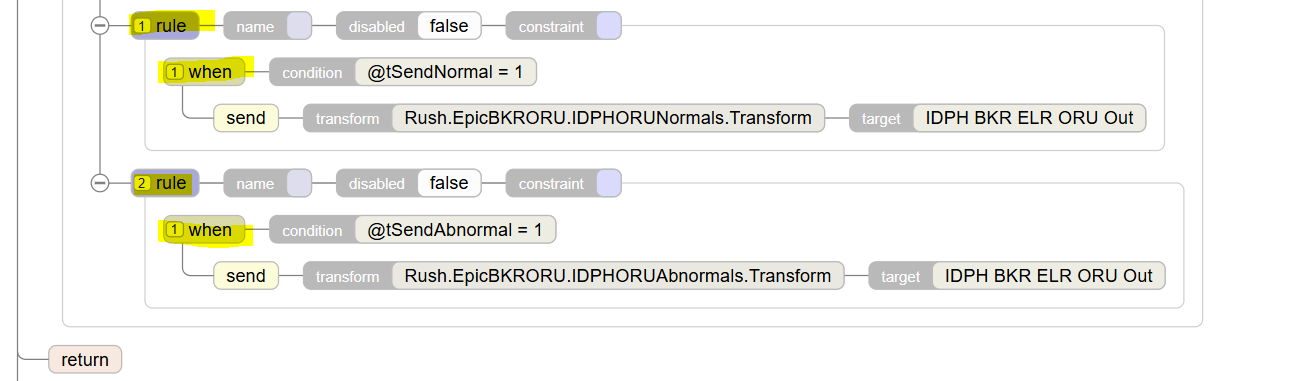Select the when node under rule 2

[x=204, y=230]
